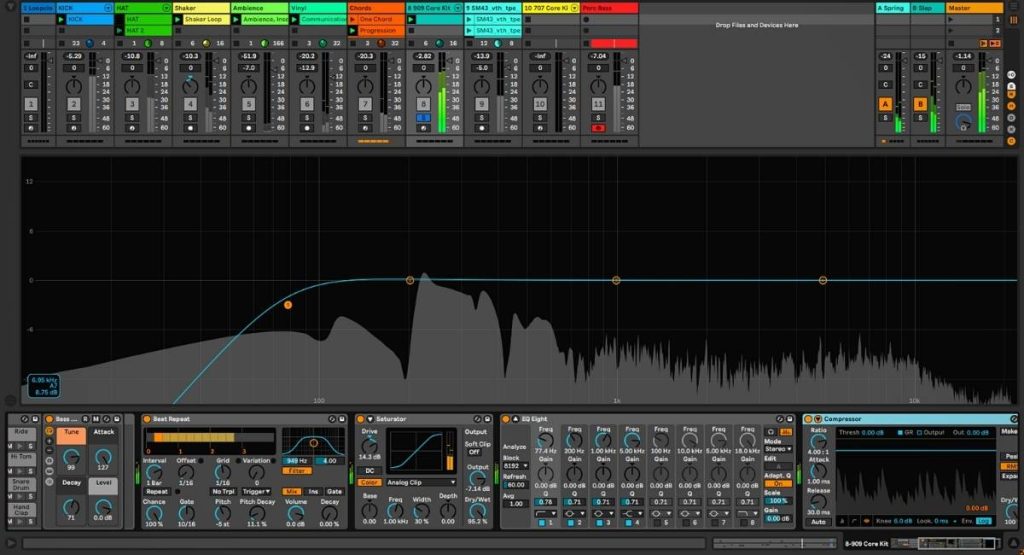Select the Master track header
The width and height of the screenshot is (1024, 555).
click(974, 8)
